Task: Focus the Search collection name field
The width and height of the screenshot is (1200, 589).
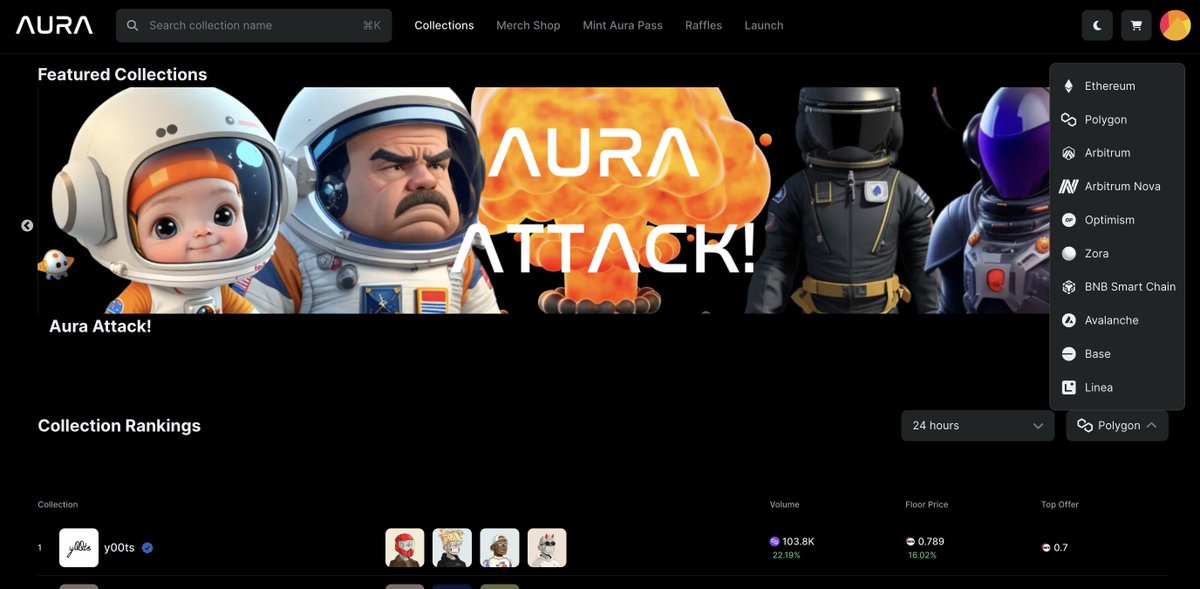Action: 254,25
